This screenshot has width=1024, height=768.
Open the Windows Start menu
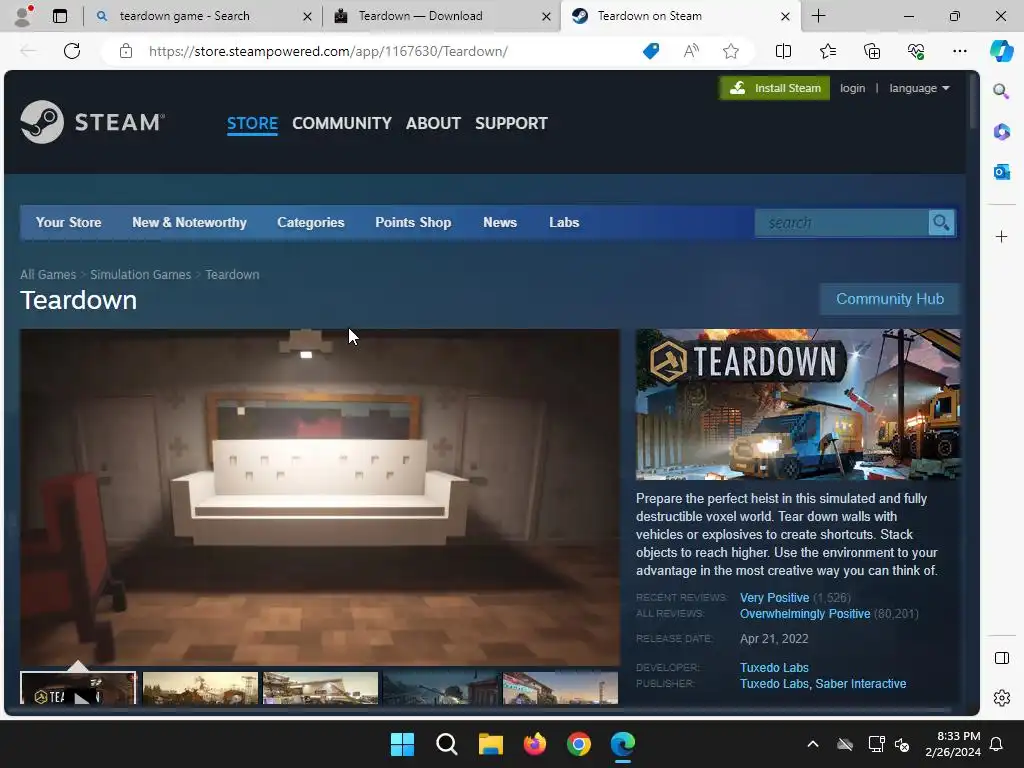pyautogui.click(x=402, y=744)
